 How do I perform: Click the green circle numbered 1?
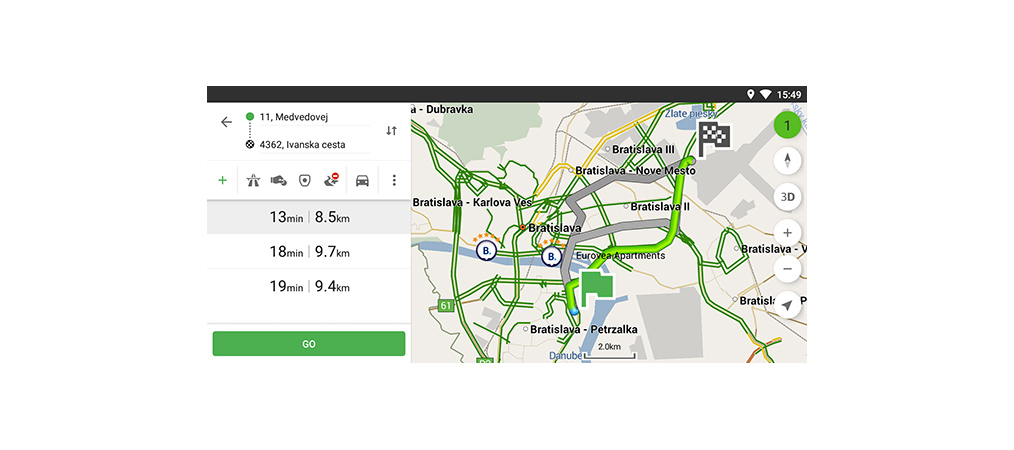click(787, 126)
